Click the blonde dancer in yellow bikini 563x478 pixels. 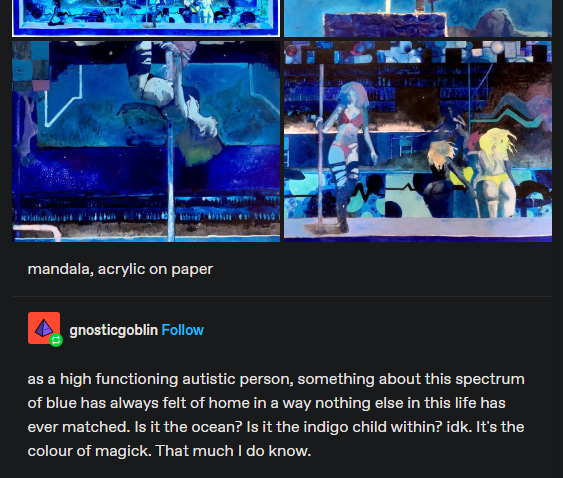coord(495,172)
